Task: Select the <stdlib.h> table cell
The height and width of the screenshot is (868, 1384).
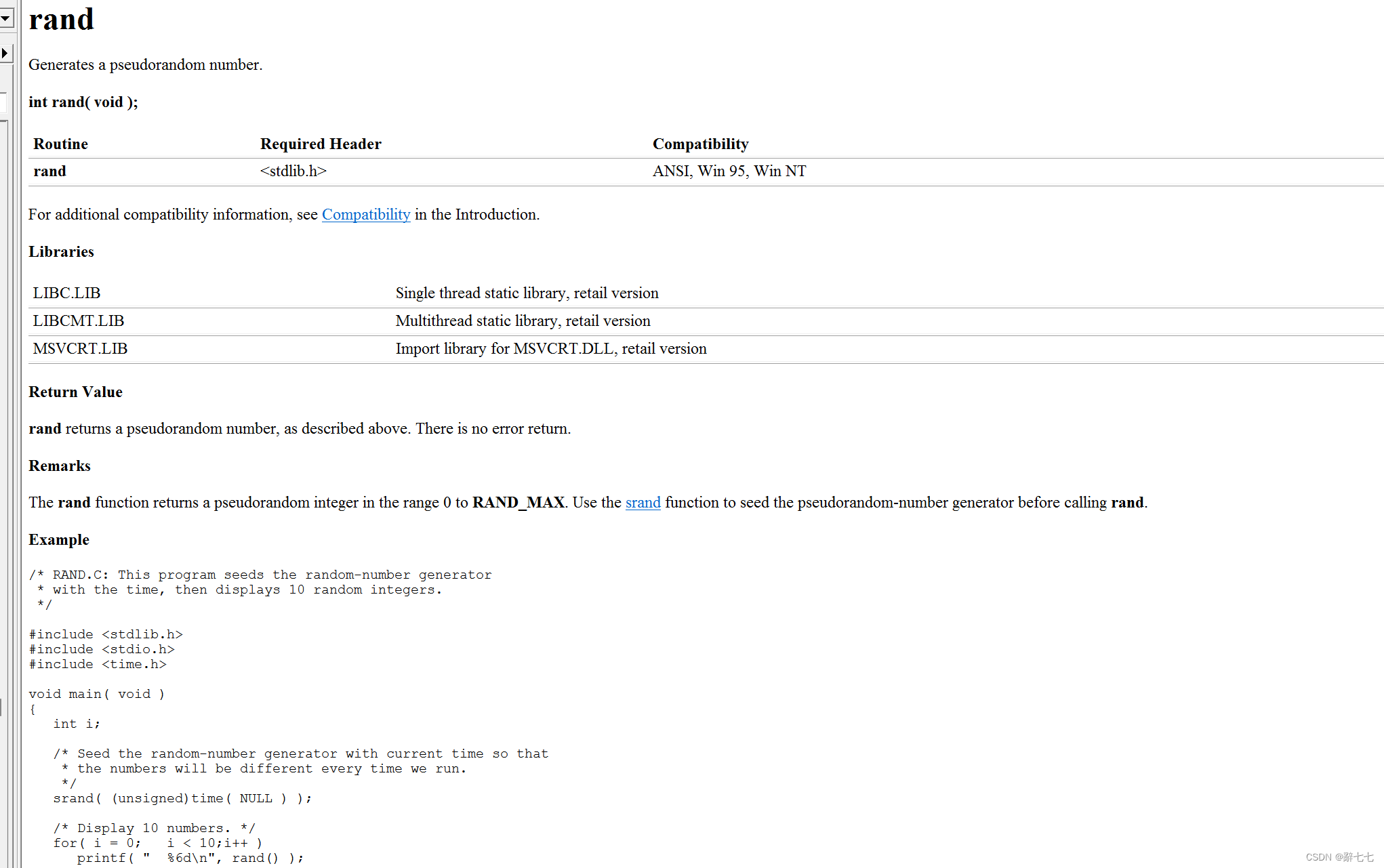Action: click(293, 171)
